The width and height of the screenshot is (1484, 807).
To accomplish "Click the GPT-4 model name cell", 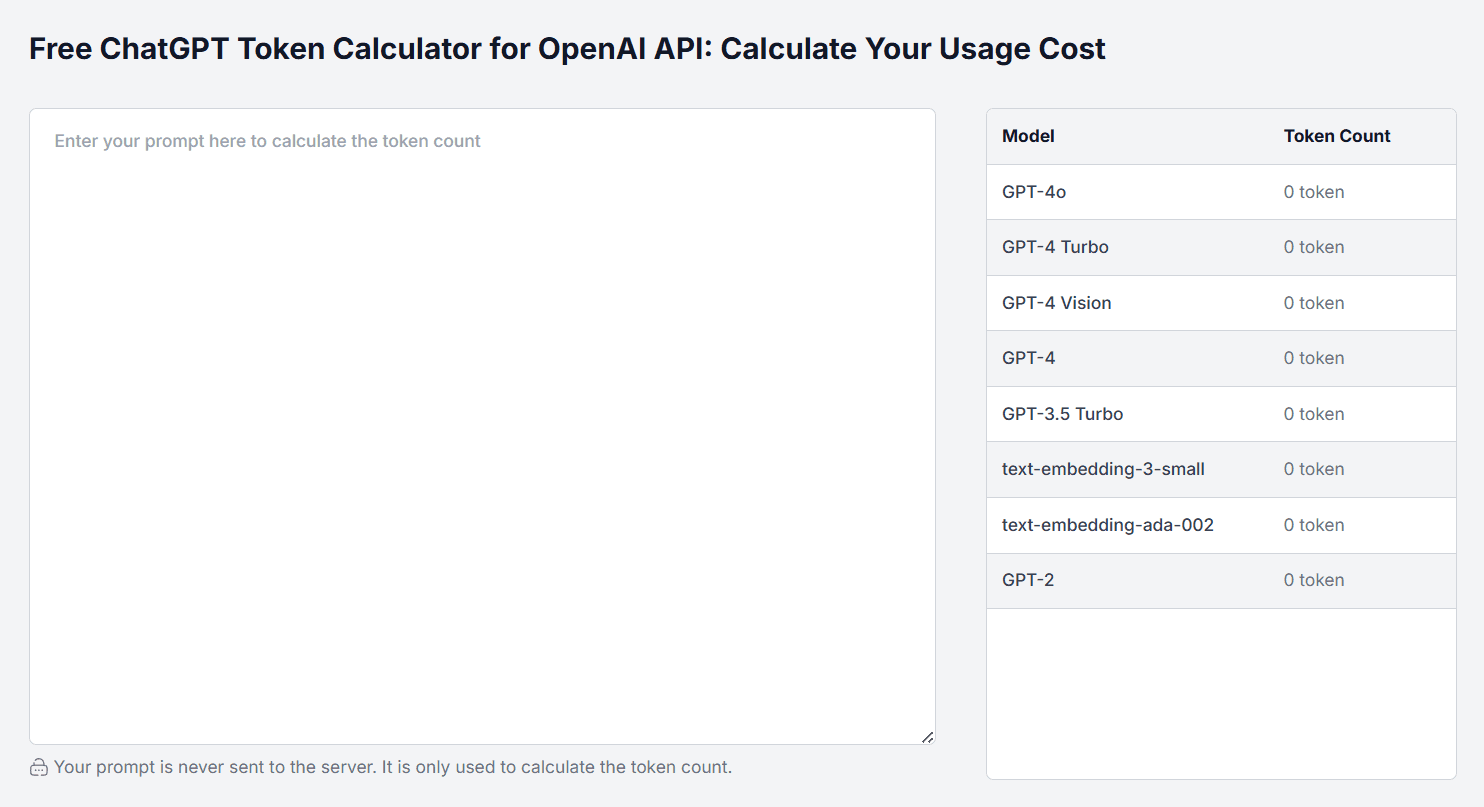I will click(1028, 358).
